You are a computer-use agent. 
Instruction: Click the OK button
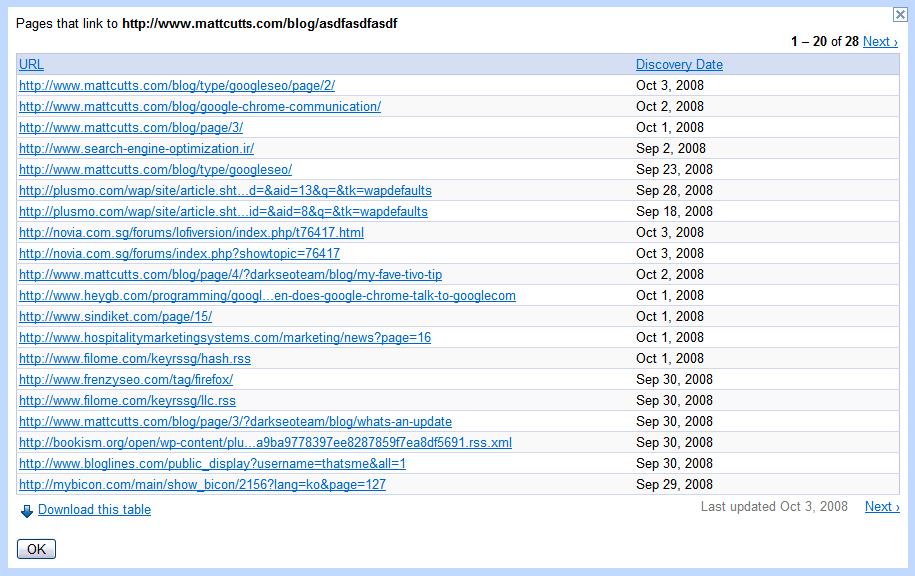point(36,549)
